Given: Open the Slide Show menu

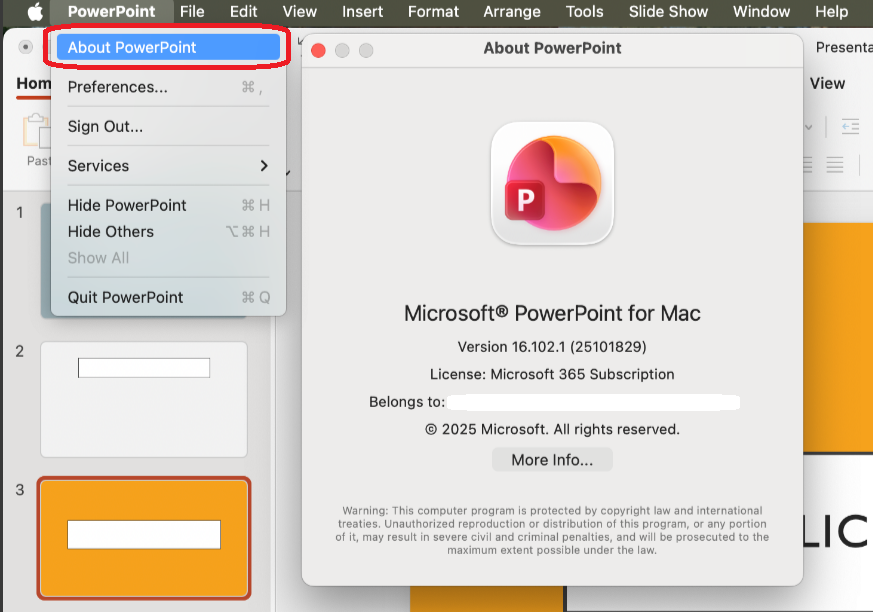Looking at the screenshot, I should [x=668, y=11].
